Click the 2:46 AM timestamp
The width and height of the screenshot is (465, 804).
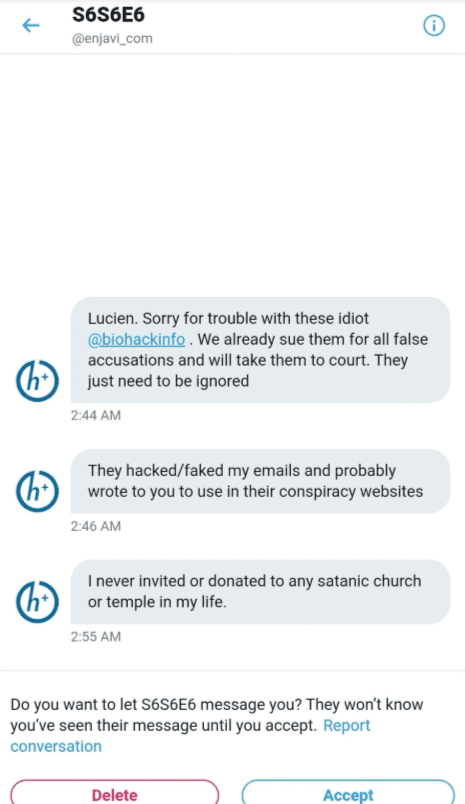click(x=96, y=526)
